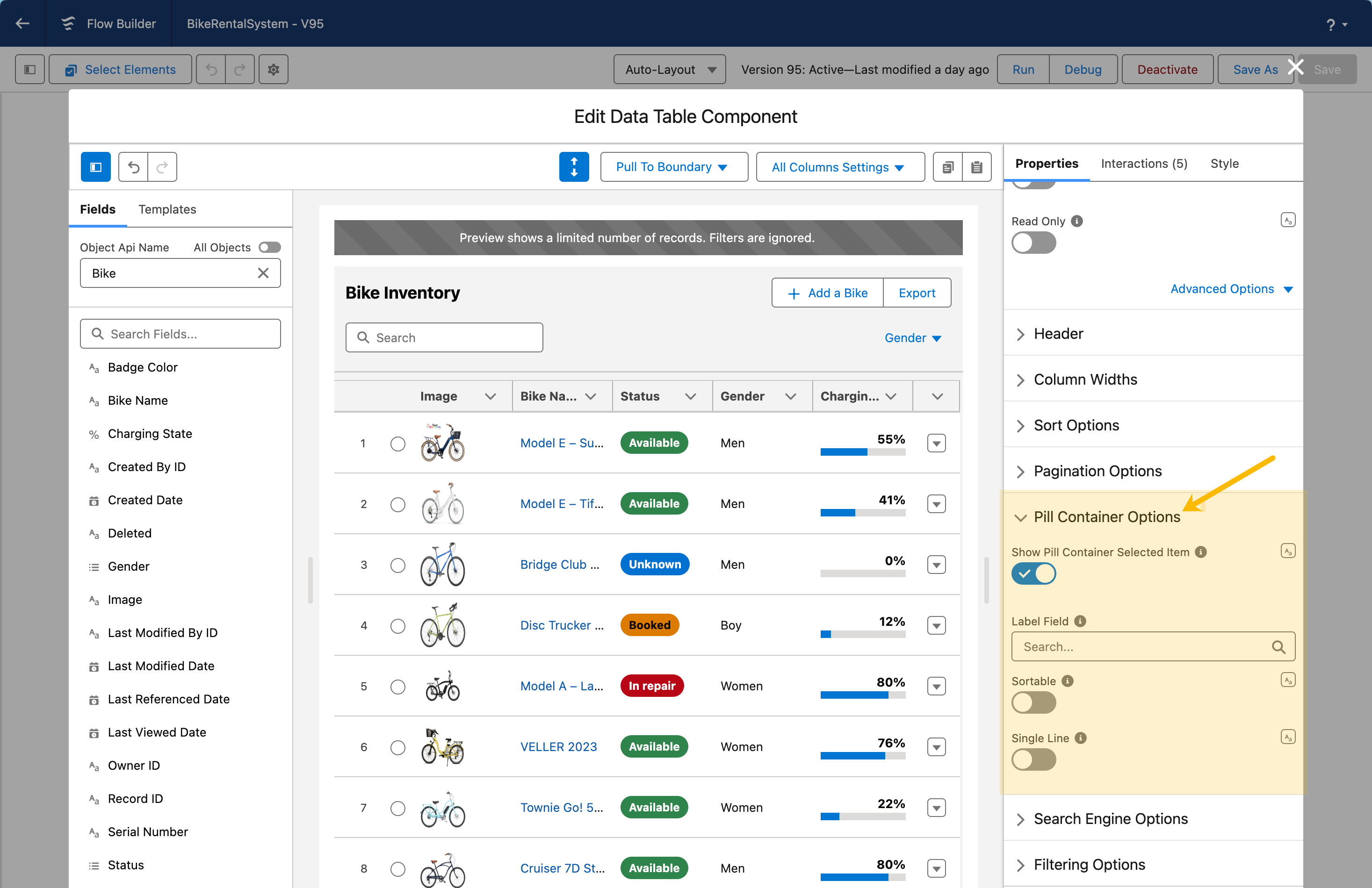Click the paste clipboard icon
Screen dimensions: 1372x888
976,167
